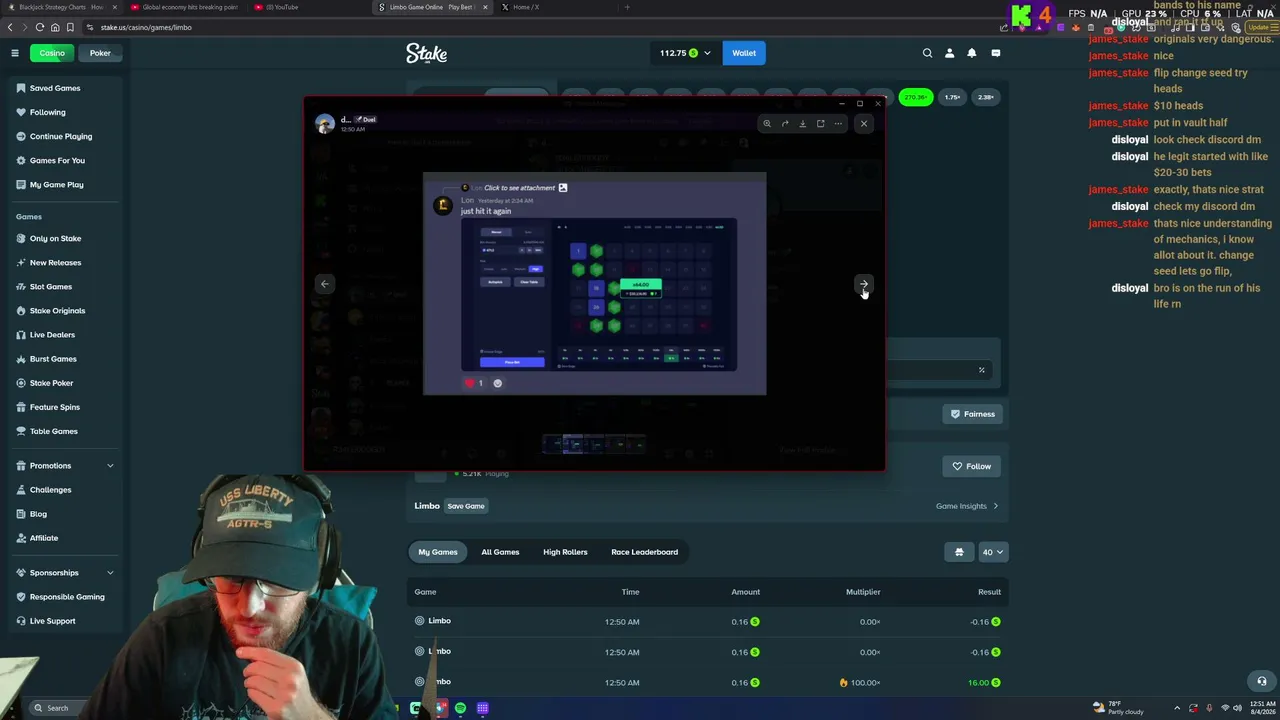Open the Wallet
Viewport: 1280px width, 720px height.
pyautogui.click(x=744, y=53)
